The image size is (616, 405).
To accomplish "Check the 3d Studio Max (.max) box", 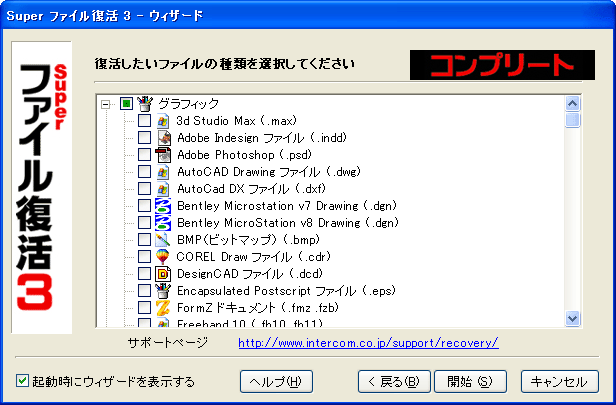I will click(x=144, y=121).
